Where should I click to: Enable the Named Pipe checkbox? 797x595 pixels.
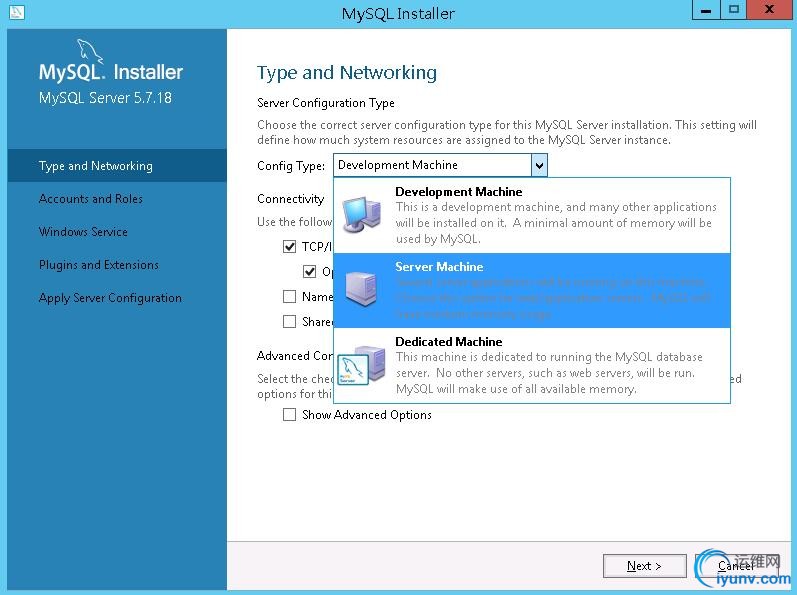[289, 296]
